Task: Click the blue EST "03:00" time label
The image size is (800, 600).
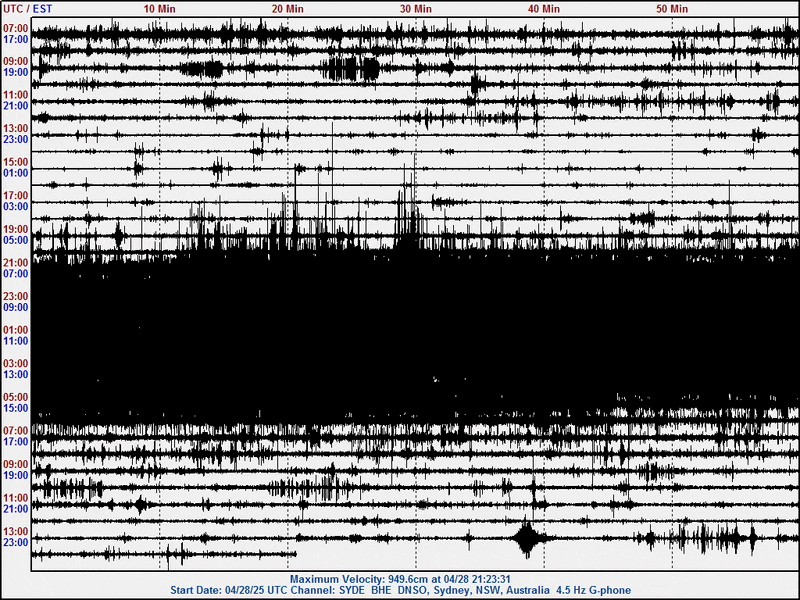Action: click(16, 207)
